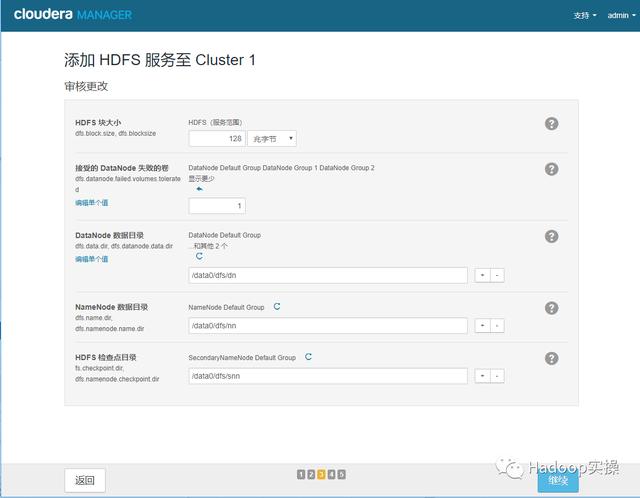Add another NameNode data directory entry
Viewport: 640px width, 498px height.
pos(482,325)
